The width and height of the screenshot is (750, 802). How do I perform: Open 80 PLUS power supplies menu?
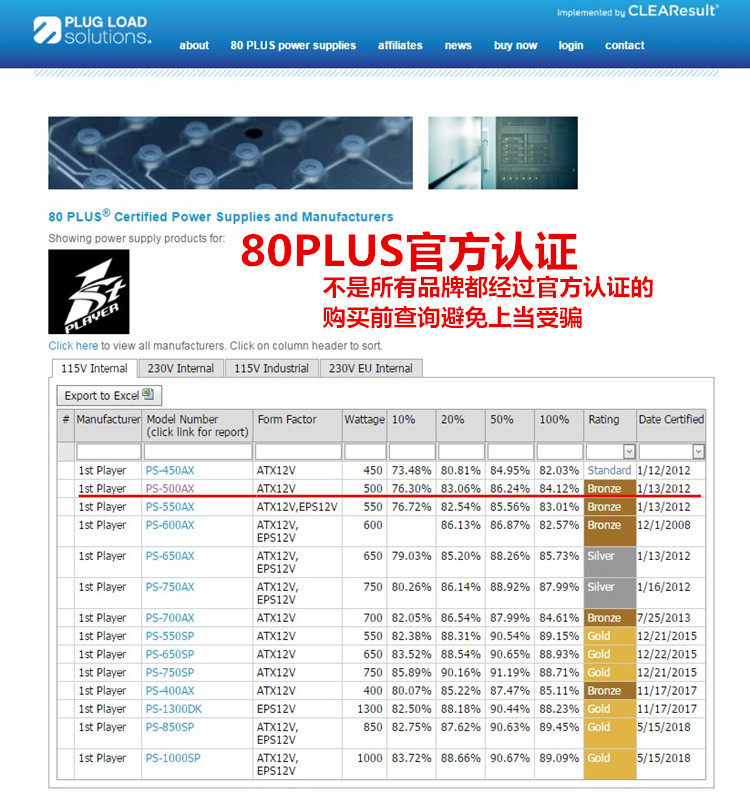pyautogui.click(x=293, y=45)
